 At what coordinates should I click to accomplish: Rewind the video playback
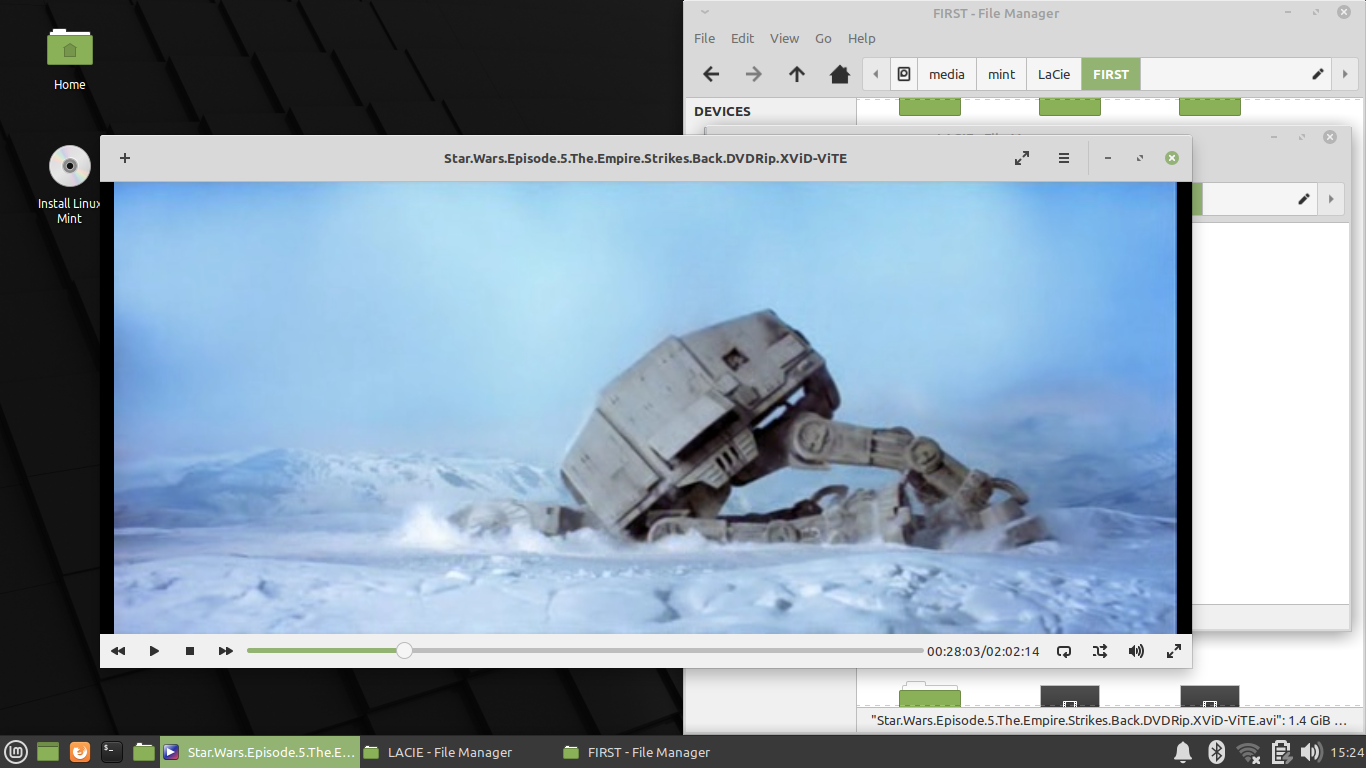point(118,651)
